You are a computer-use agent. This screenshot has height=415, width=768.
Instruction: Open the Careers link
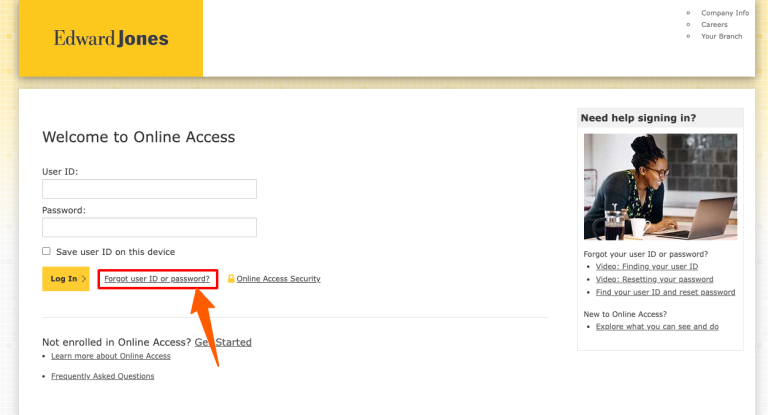tap(714, 24)
